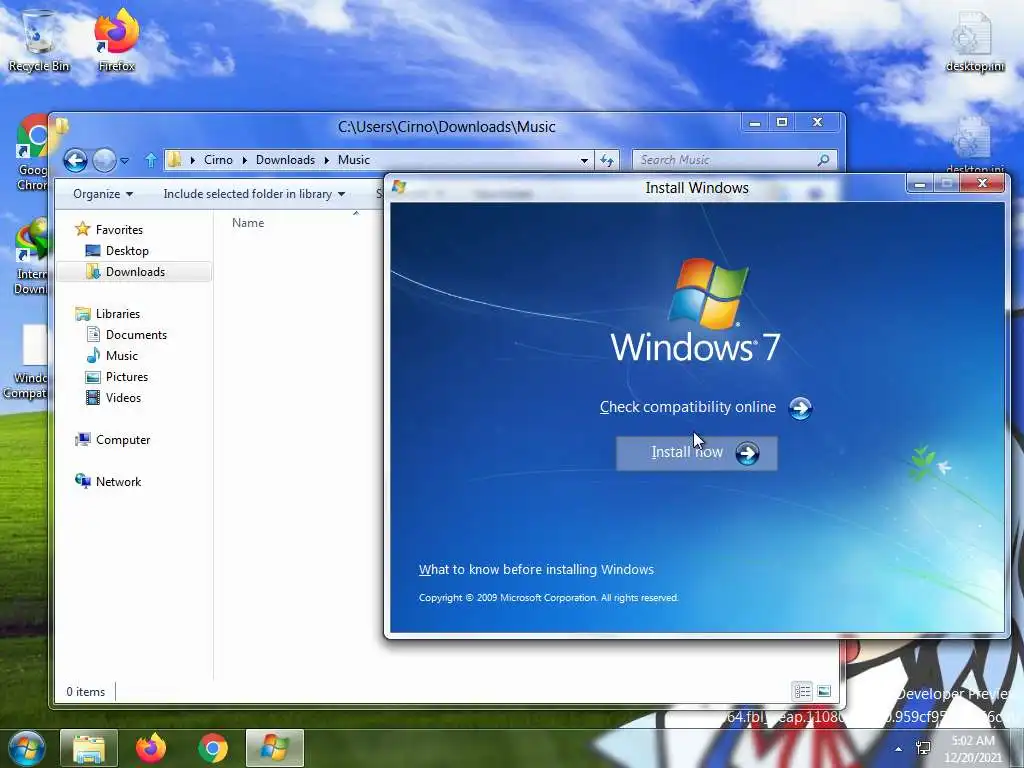Select the Firefox desktop shortcut
This screenshot has height=768, width=1024.
(117, 41)
